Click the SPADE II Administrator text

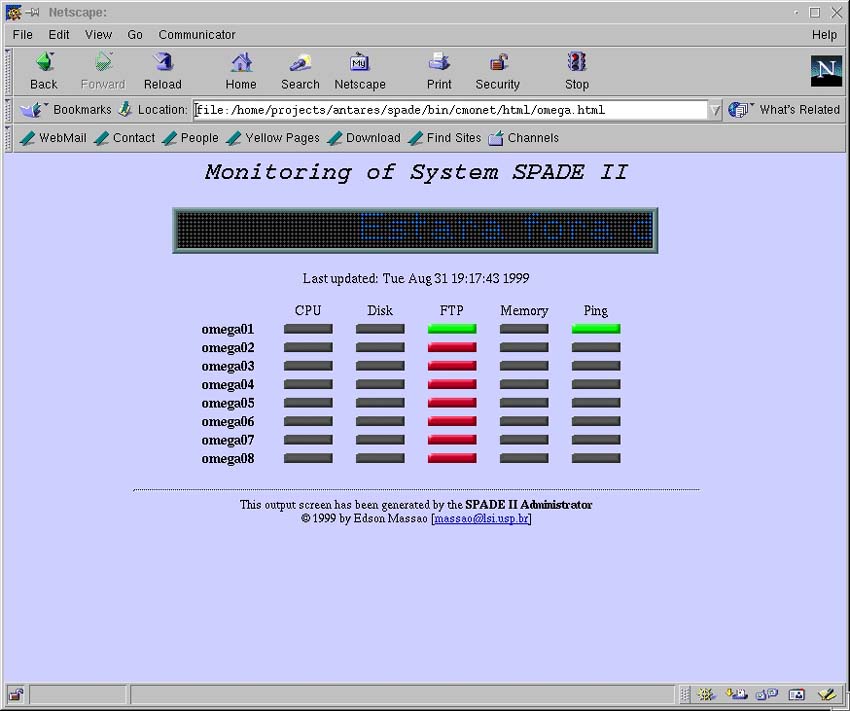click(529, 505)
